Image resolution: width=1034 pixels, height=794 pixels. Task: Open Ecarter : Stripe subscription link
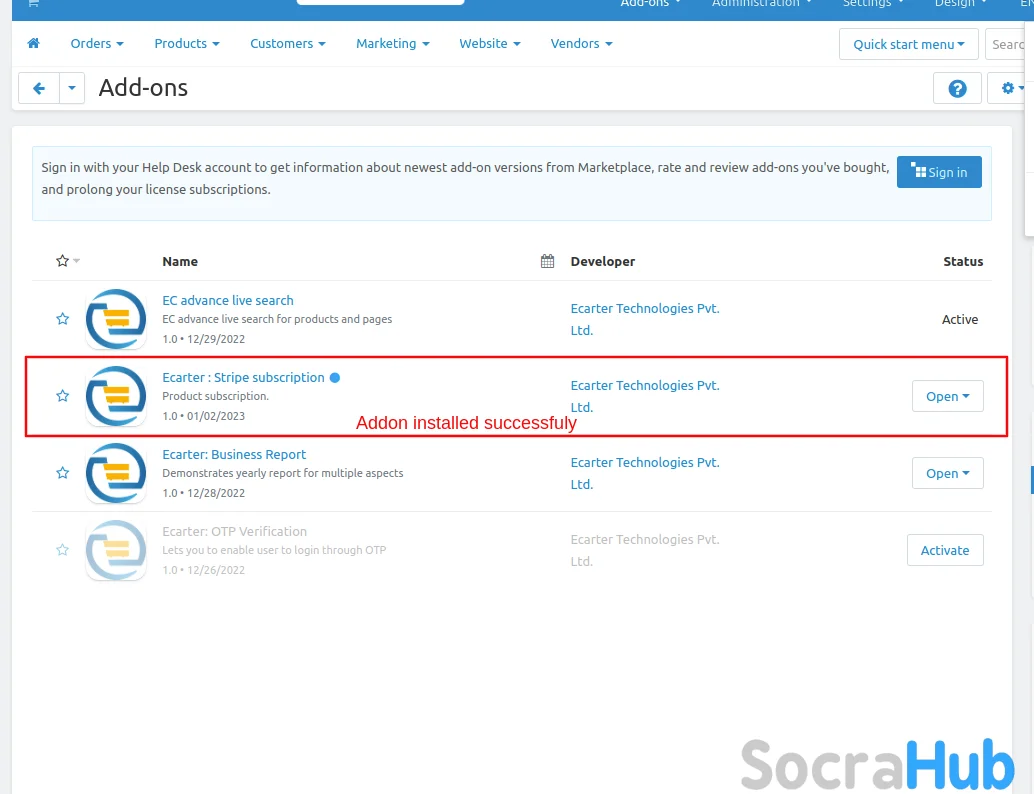[x=243, y=378]
